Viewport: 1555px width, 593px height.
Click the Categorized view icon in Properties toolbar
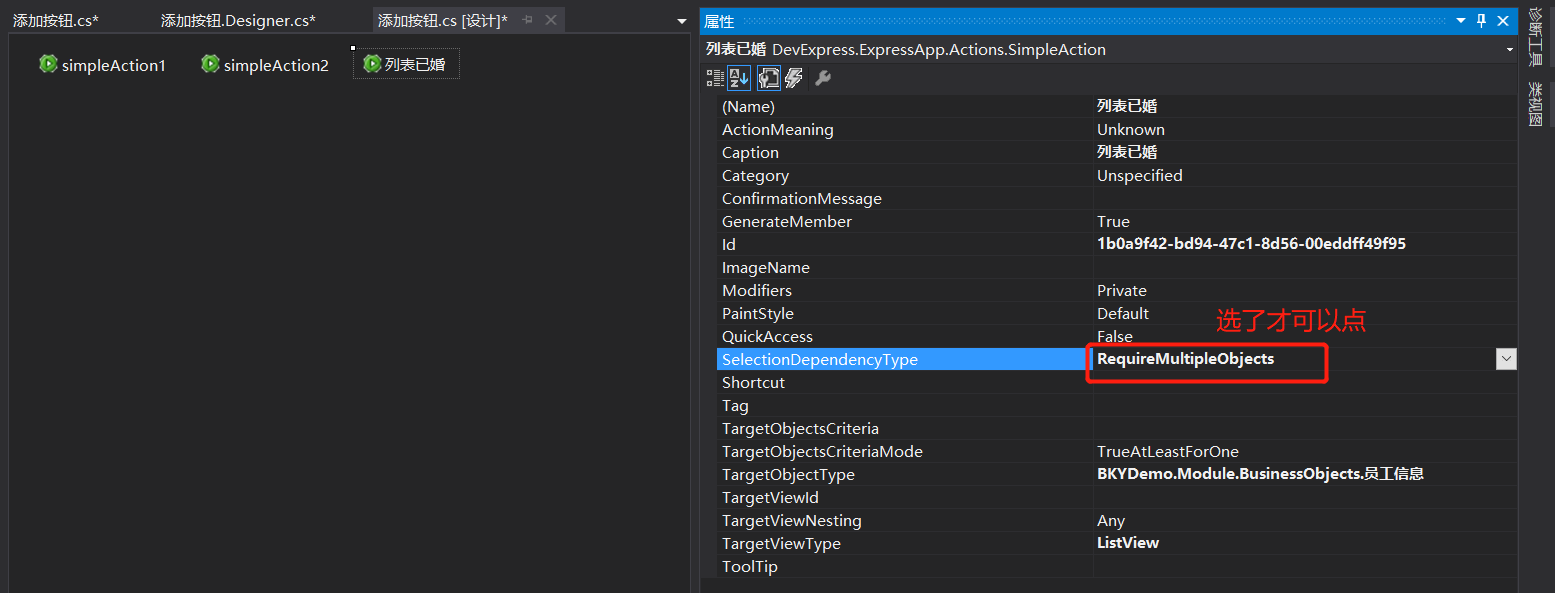pyautogui.click(x=715, y=78)
